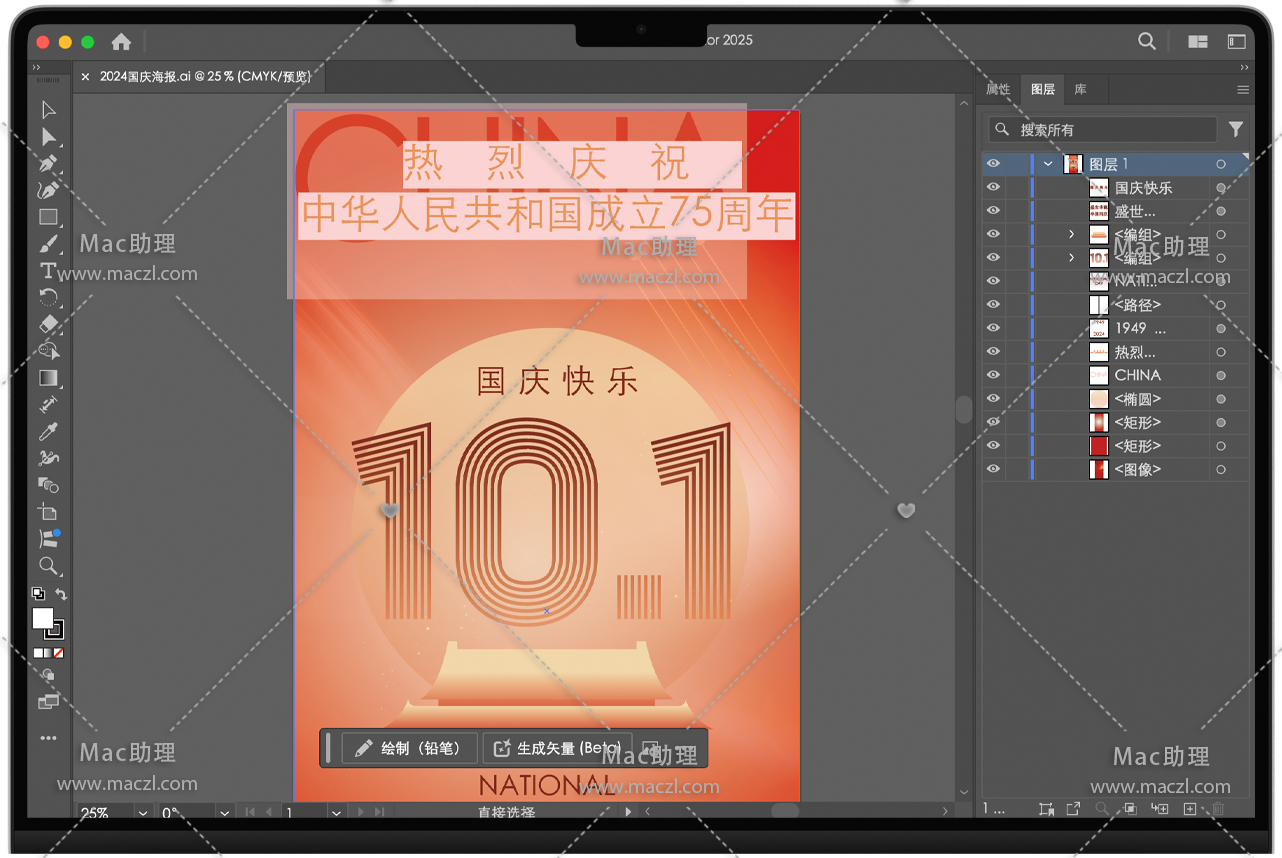Select the Zoom tool

click(48, 566)
